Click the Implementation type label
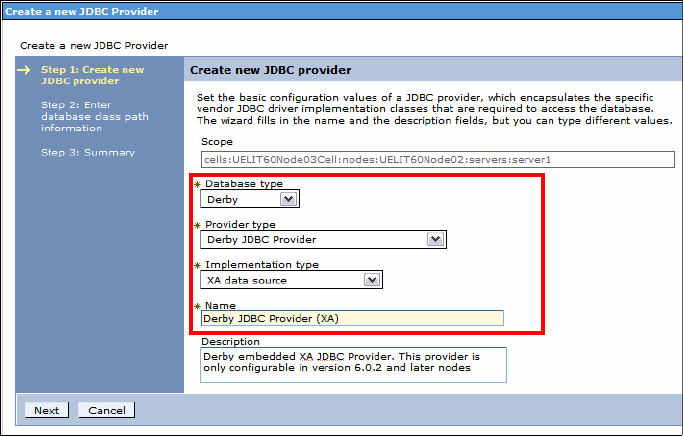 point(262,265)
